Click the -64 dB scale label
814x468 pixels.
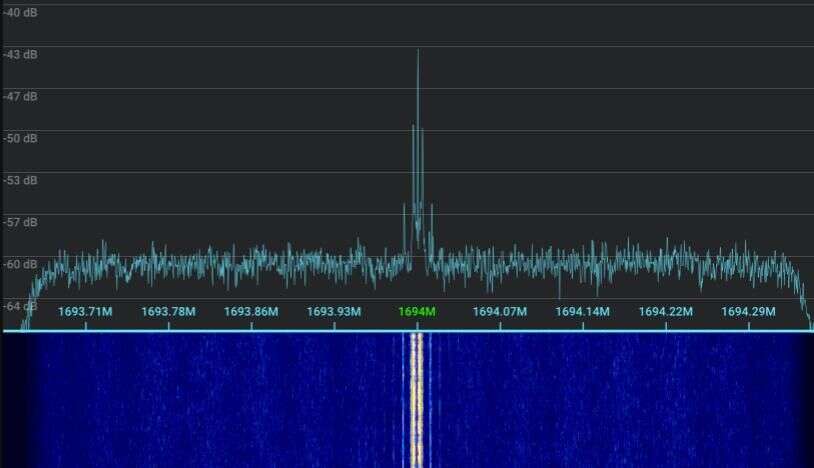tap(21, 305)
